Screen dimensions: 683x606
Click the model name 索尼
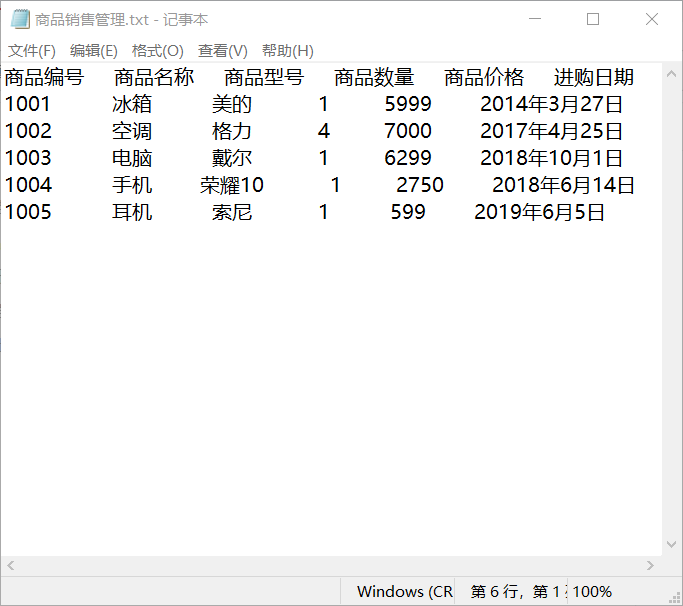tap(232, 212)
